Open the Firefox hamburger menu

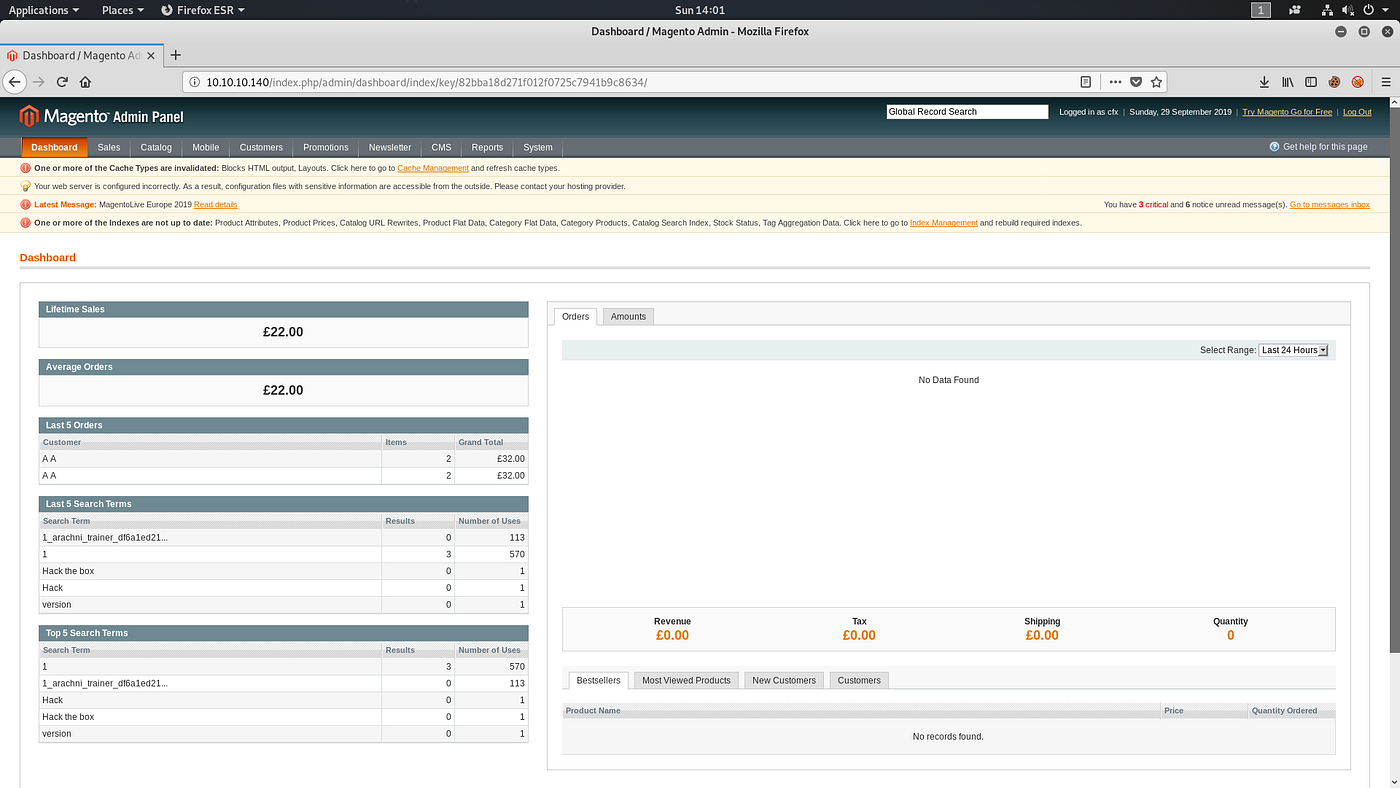pyautogui.click(x=1386, y=82)
